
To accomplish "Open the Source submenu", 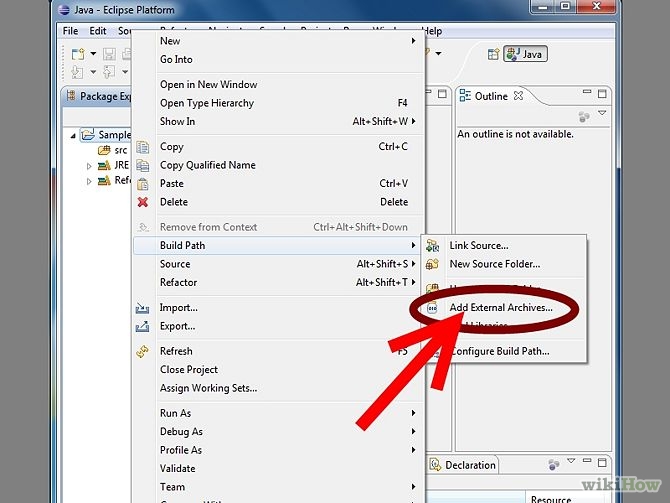I will 279,264.
